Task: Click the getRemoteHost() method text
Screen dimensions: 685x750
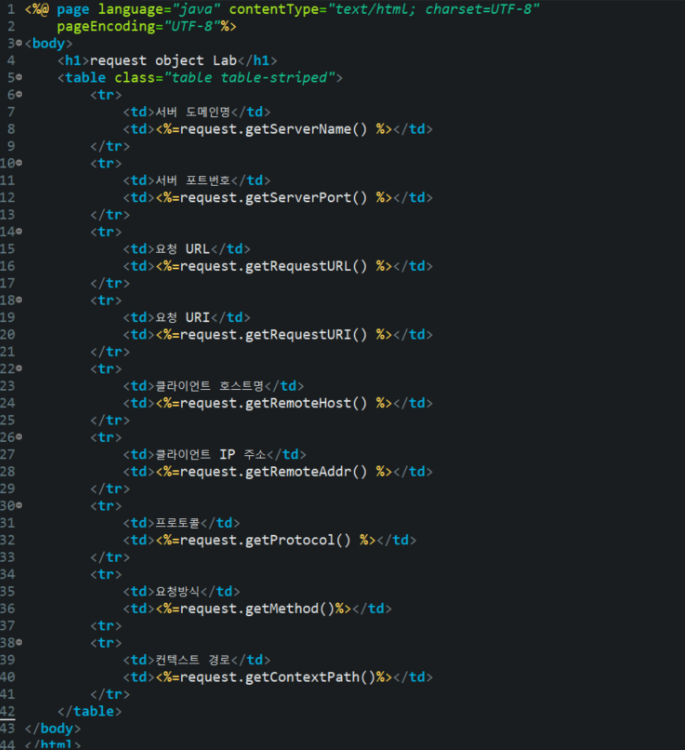Action: tap(306, 403)
